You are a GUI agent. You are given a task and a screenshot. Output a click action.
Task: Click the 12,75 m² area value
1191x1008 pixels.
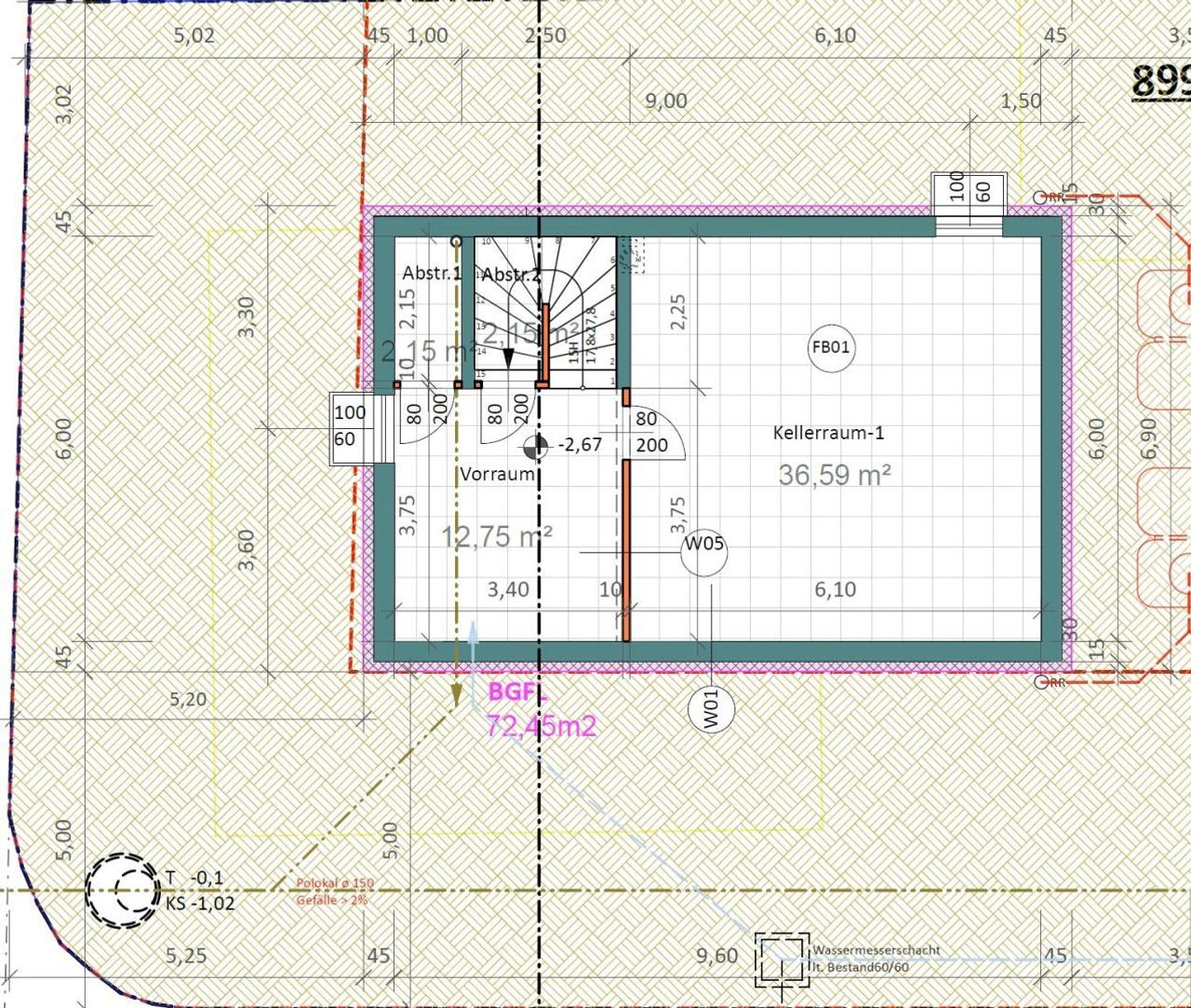tap(497, 537)
